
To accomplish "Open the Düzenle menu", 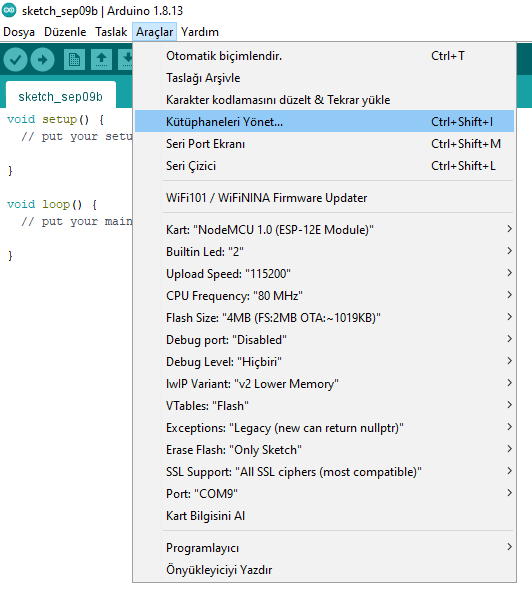I will pyautogui.click(x=65, y=32).
